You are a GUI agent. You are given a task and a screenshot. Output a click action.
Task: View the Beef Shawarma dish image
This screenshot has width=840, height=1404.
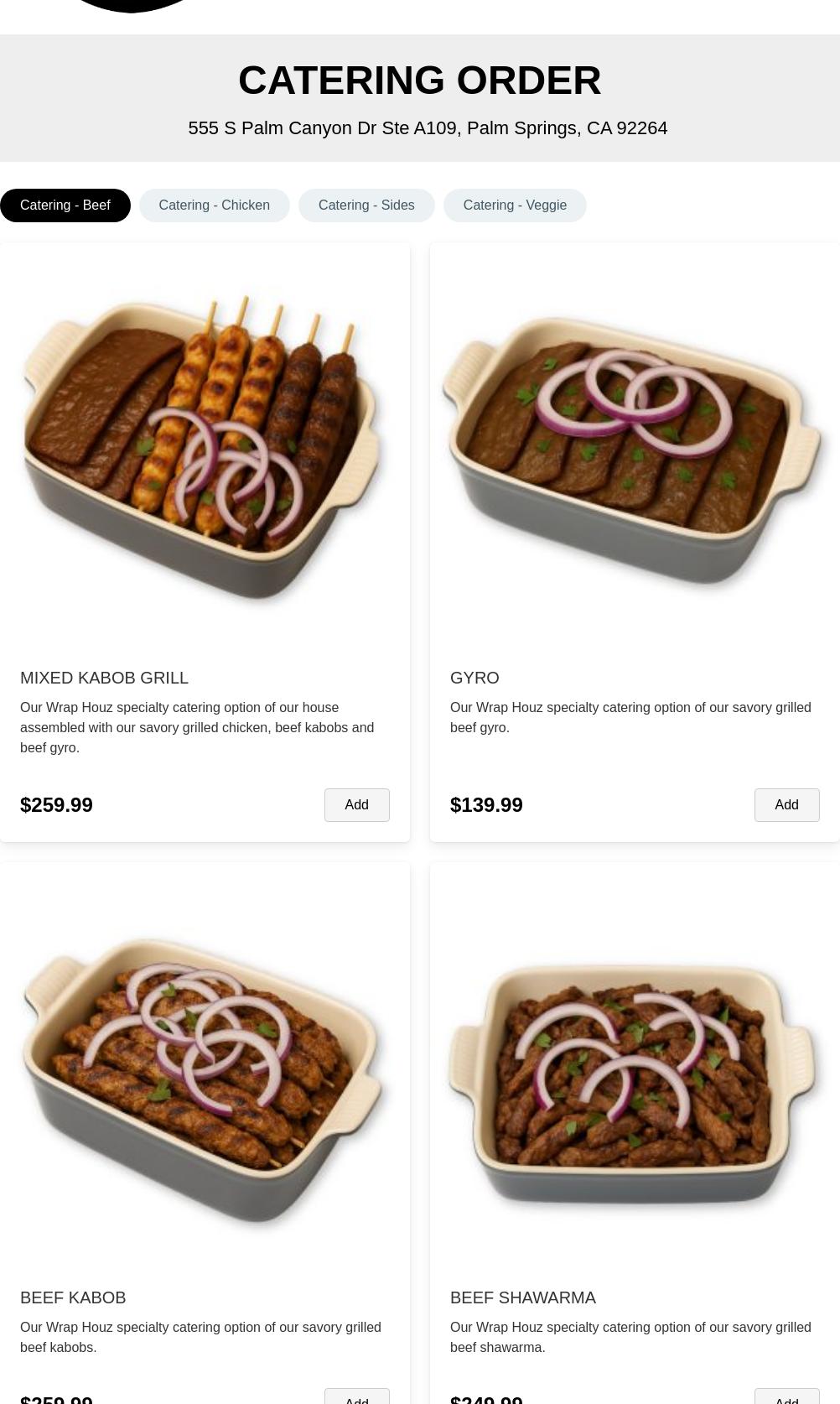pos(635,1082)
